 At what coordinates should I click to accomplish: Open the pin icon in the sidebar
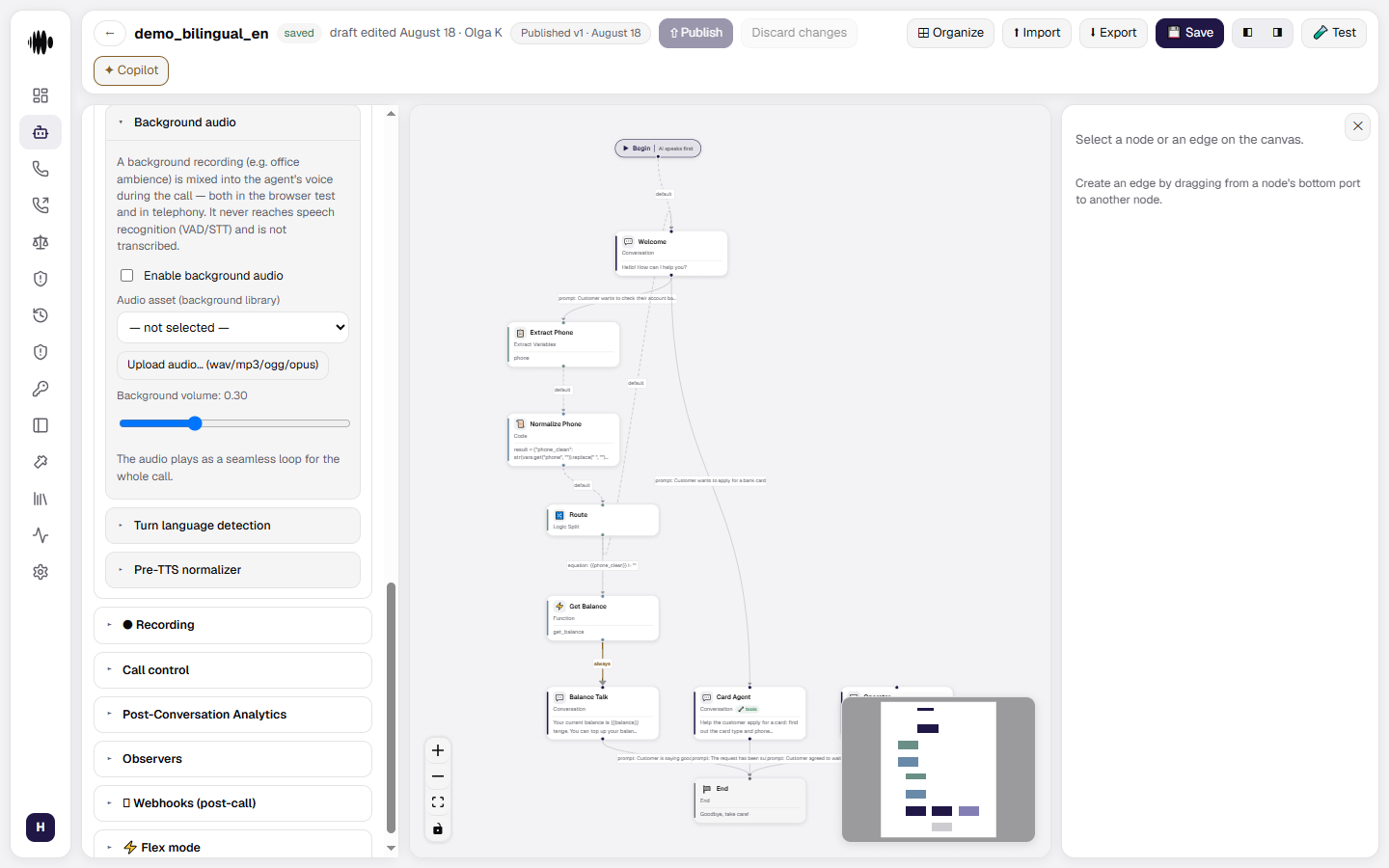coord(41,462)
